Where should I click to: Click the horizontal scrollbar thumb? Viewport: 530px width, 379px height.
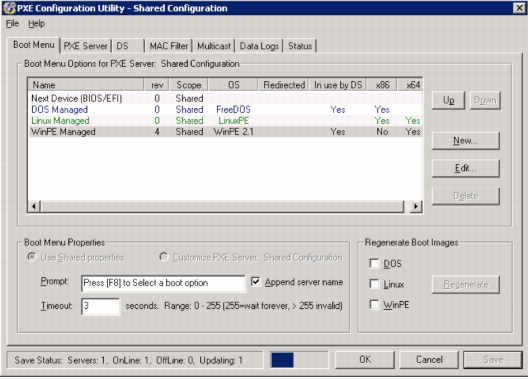pyautogui.click(x=222, y=206)
